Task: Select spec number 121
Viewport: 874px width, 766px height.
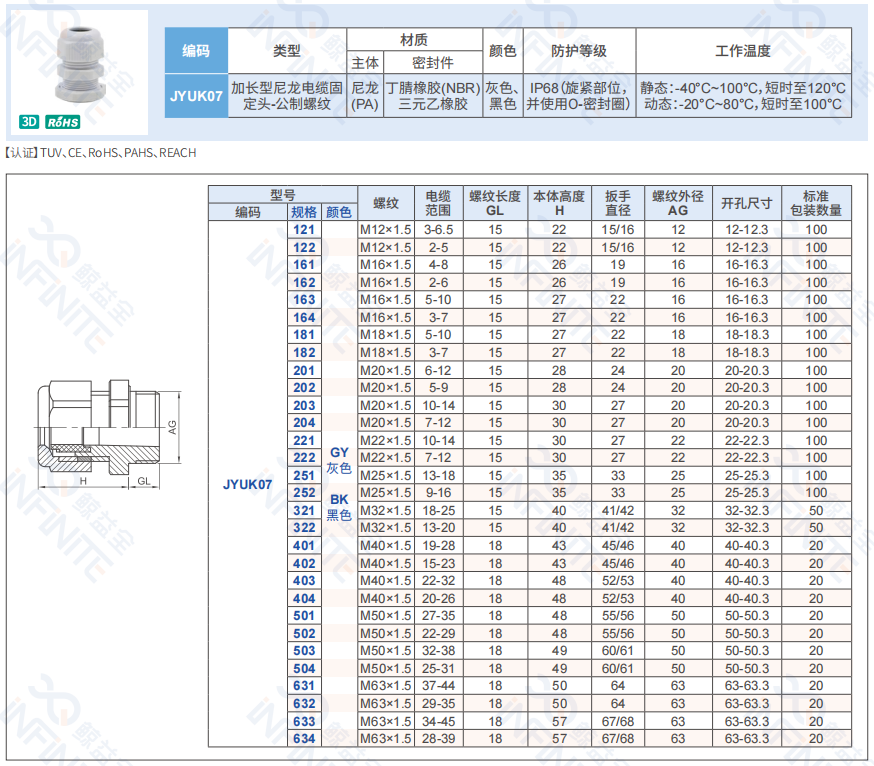Action: (x=304, y=230)
